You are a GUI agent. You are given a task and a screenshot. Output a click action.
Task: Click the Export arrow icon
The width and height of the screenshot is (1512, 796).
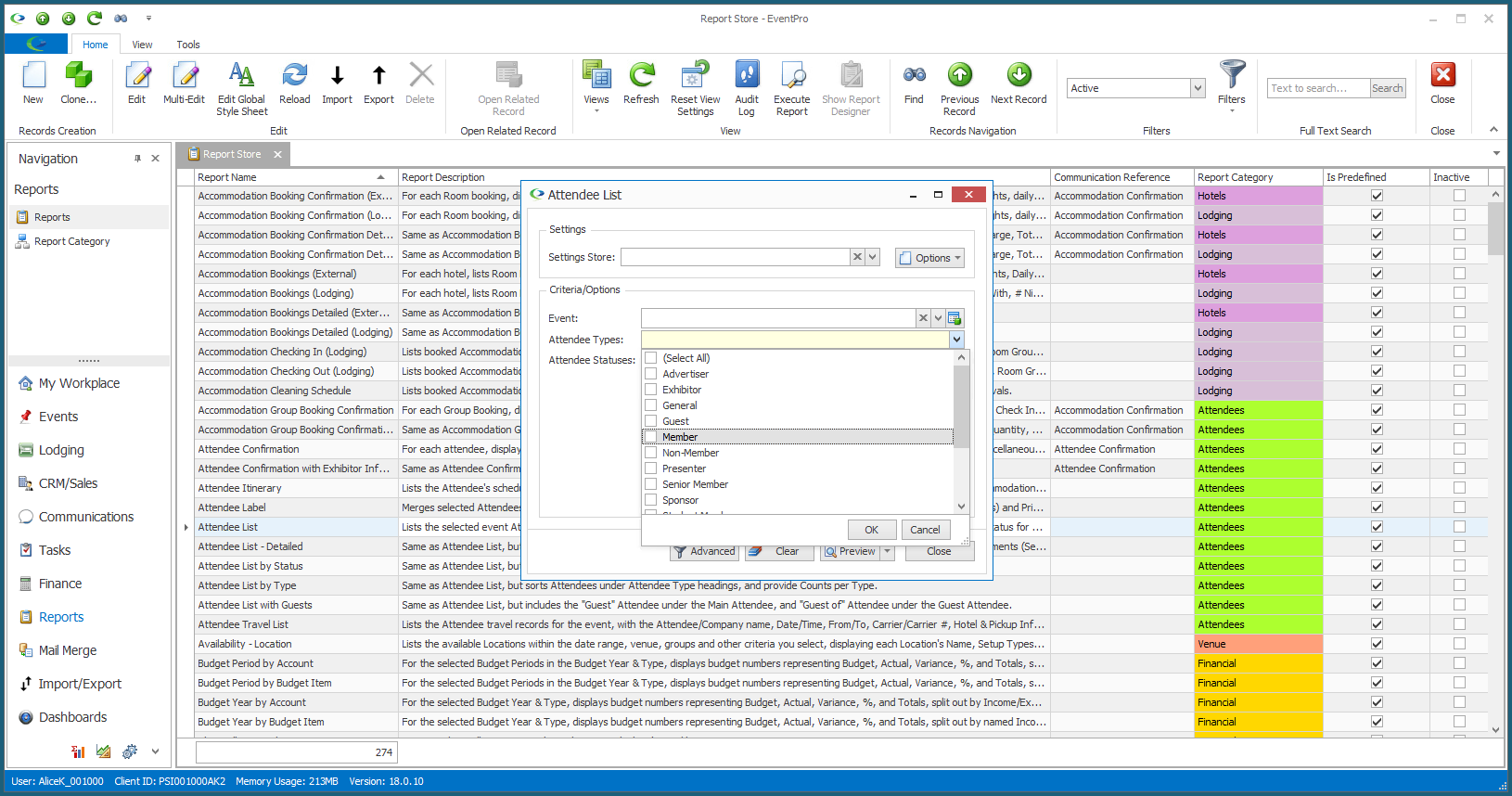coord(378,75)
